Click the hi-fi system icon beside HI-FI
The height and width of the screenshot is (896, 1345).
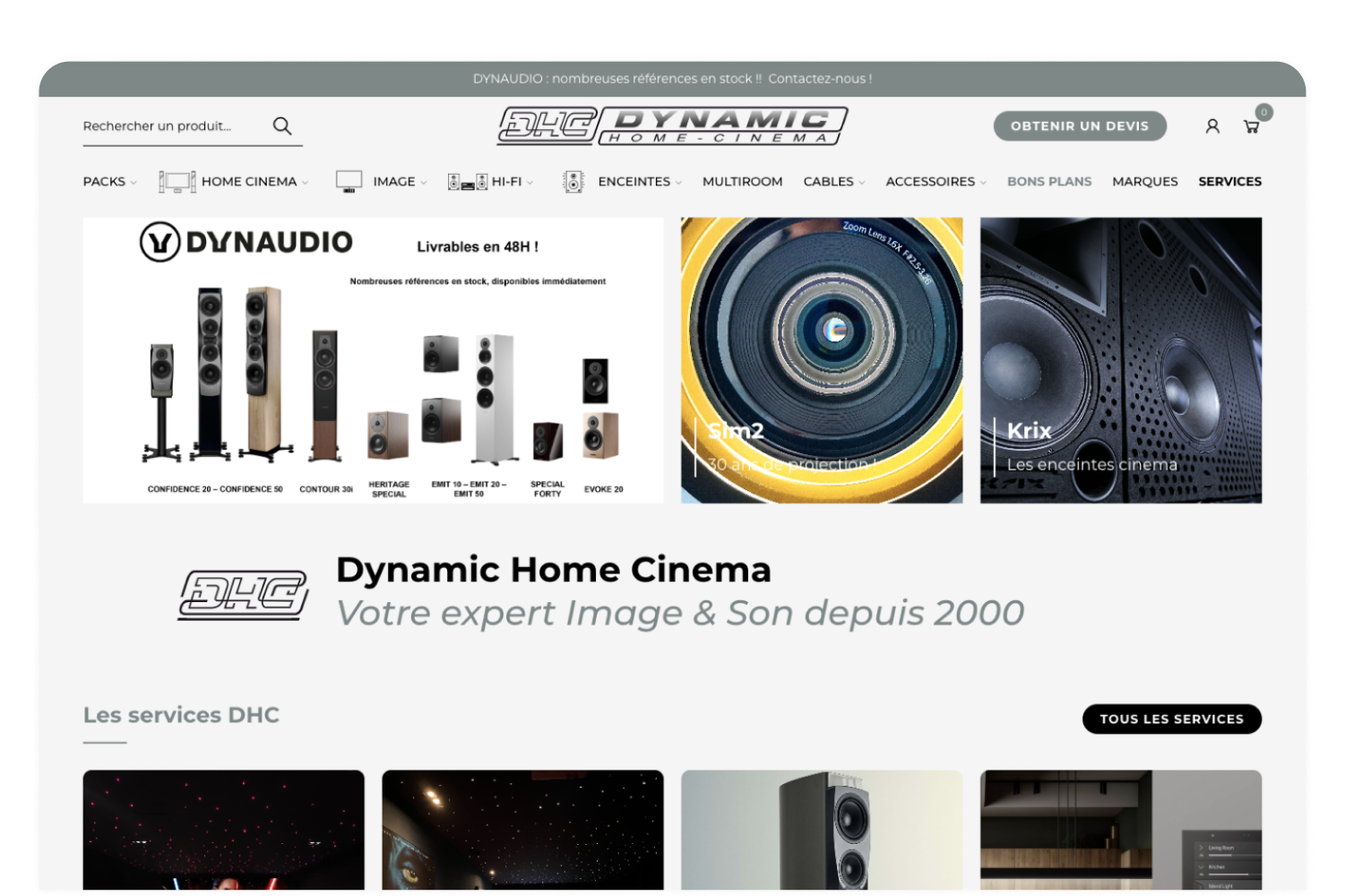[468, 182]
